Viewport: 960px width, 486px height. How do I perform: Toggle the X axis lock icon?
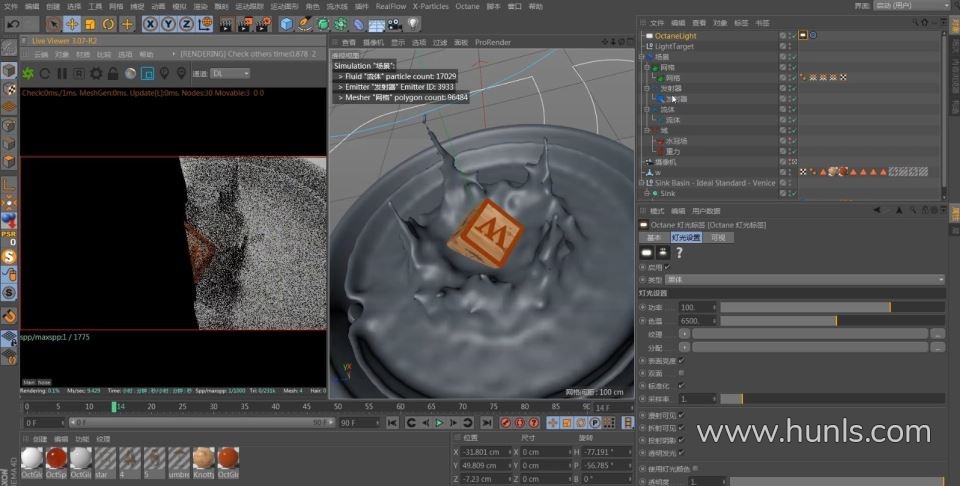(x=150, y=23)
